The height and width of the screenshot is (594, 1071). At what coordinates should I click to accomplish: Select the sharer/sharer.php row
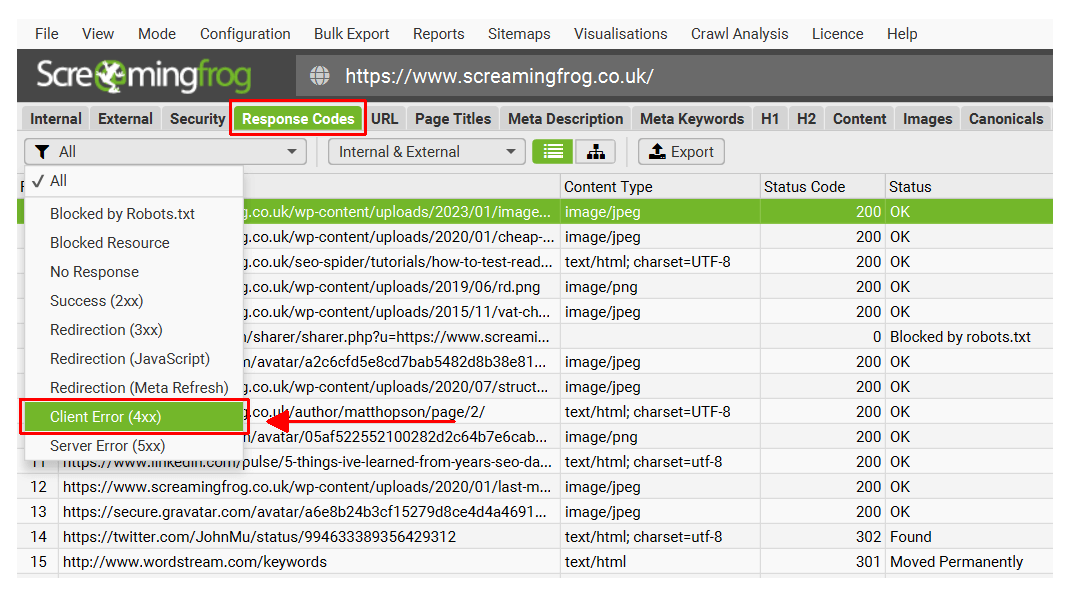tap(648, 337)
